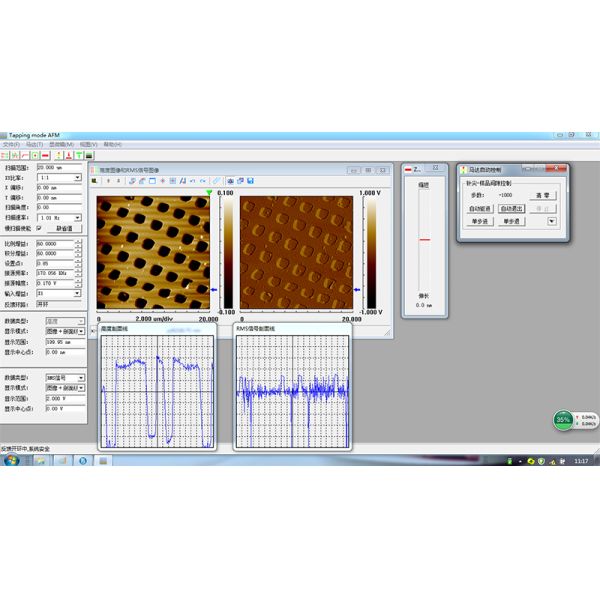This screenshot has height=600, width=600.
Task: Click the grid icon in image window toolbar
Action: click(173, 180)
